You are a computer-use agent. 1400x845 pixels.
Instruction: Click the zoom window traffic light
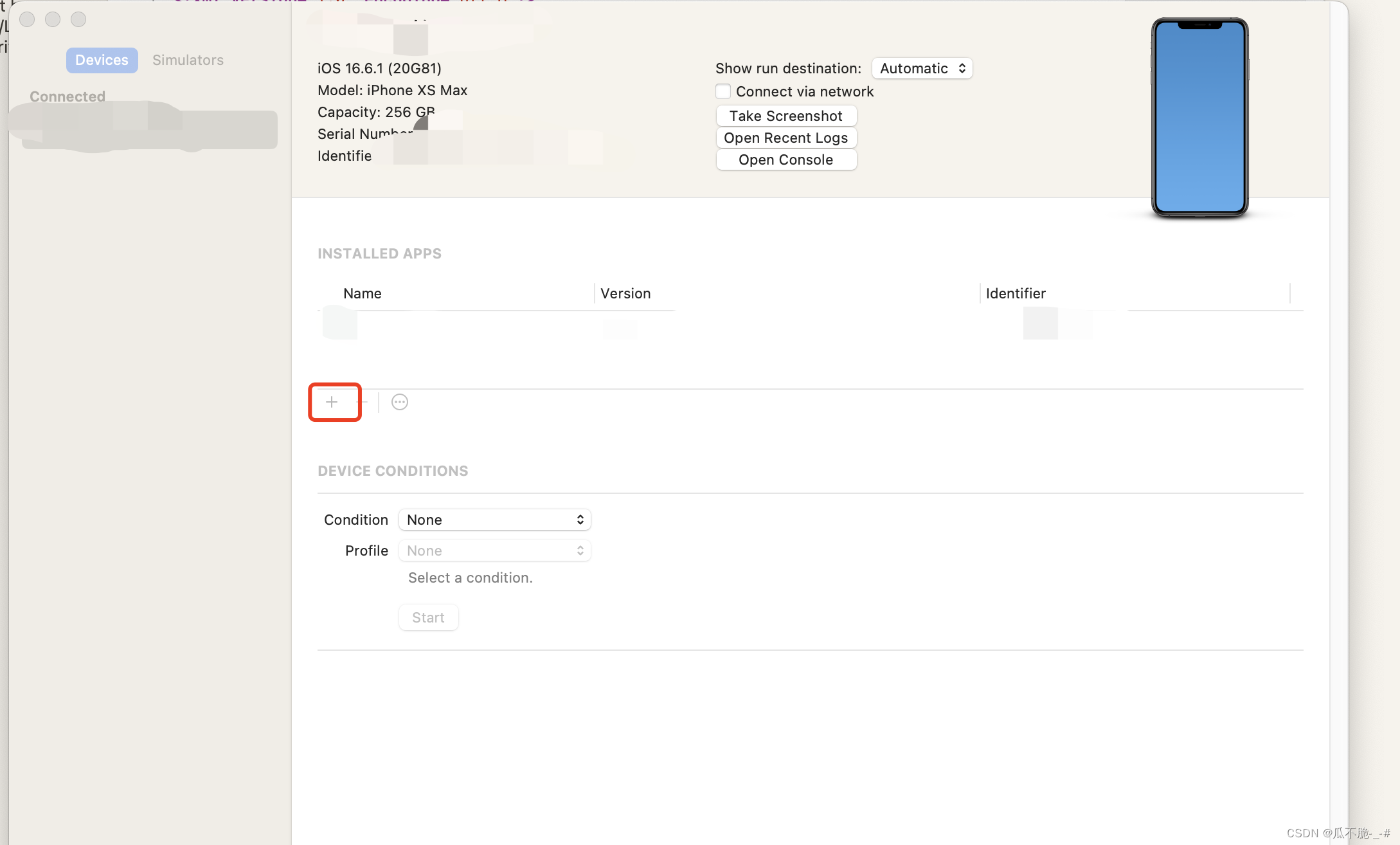(x=78, y=19)
